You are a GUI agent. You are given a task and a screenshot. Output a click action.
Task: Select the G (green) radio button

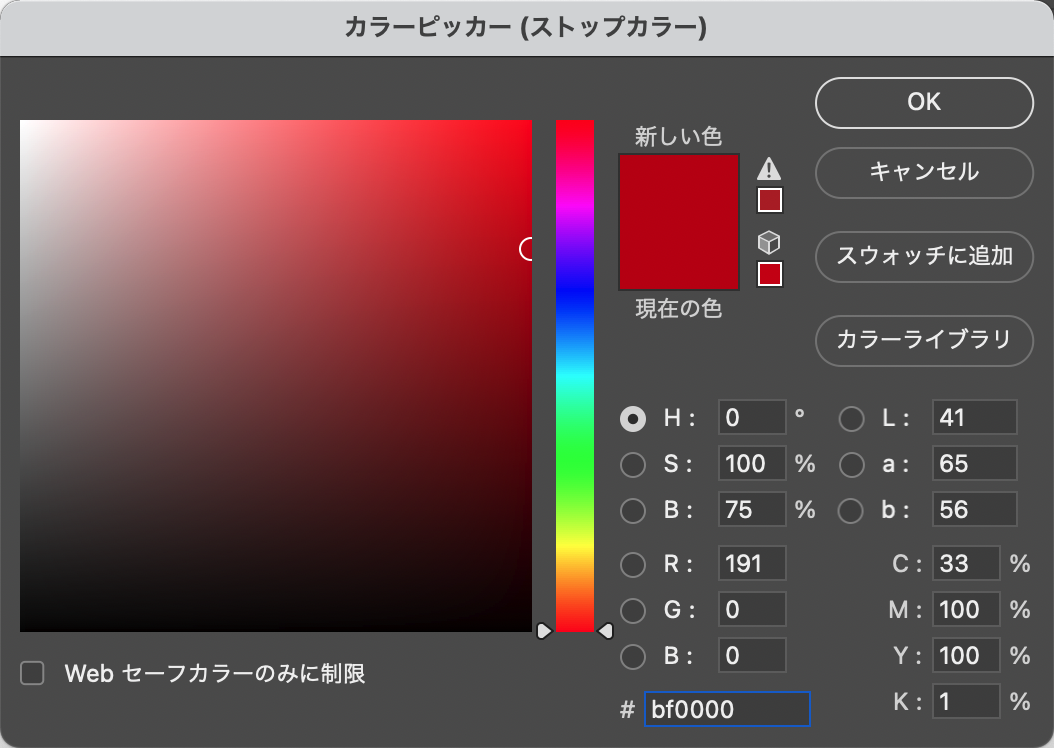pyautogui.click(x=633, y=609)
